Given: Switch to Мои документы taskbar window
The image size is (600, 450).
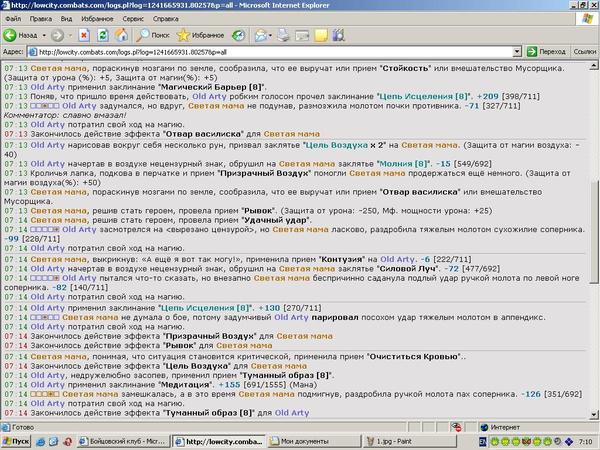Looking at the screenshot, I should [x=314, y=442].
